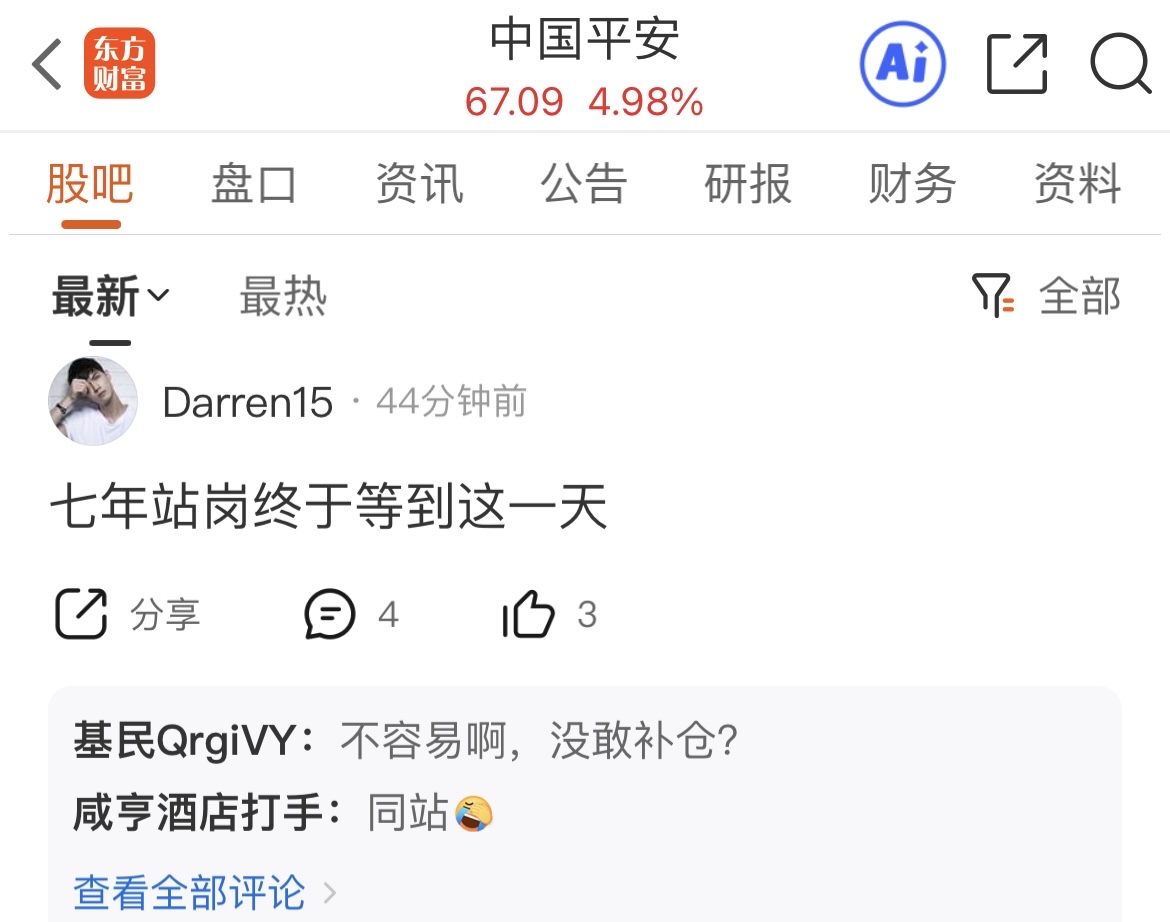Switch to the 研报 tab

[748, 184]
